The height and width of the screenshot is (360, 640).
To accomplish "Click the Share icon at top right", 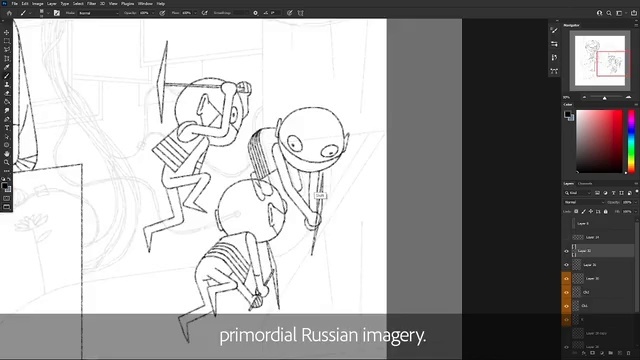I will pyautogui.click(x=634, y=13).
